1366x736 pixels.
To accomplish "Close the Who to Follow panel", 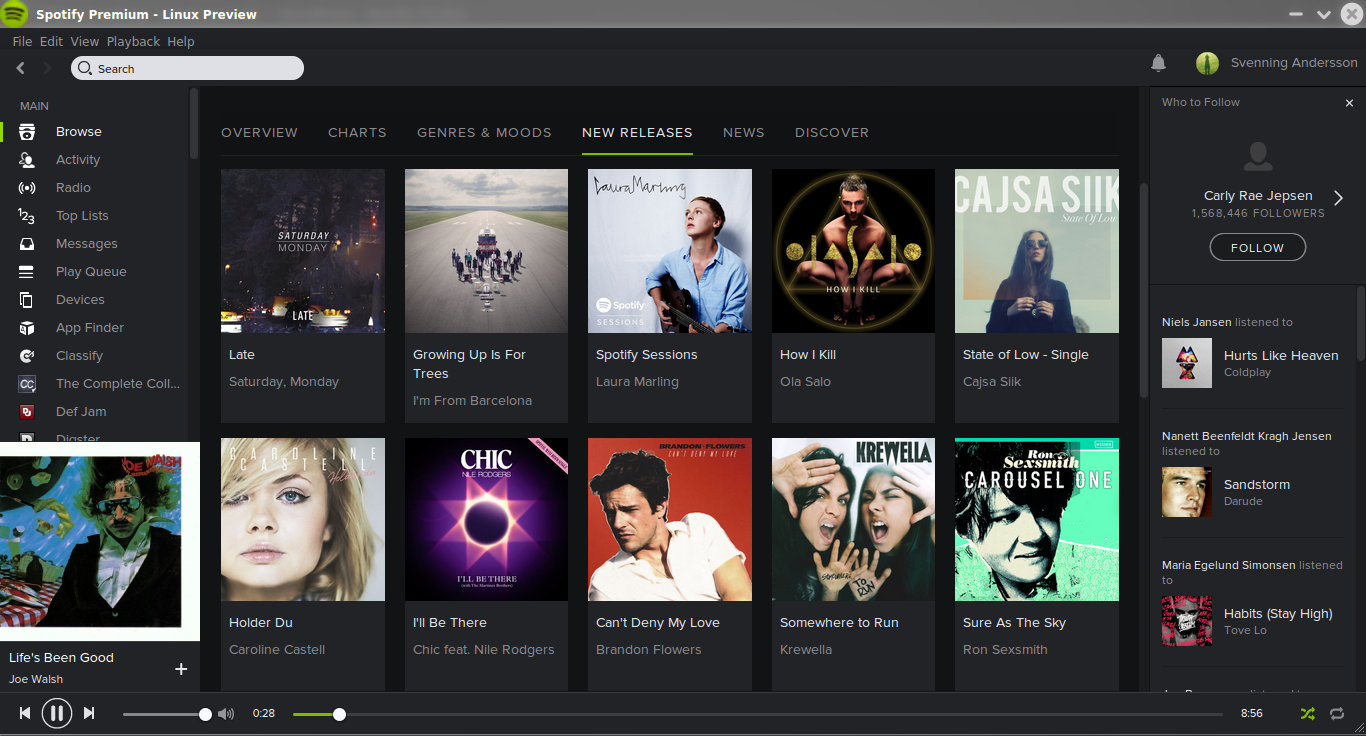I will pos(1349,103).
